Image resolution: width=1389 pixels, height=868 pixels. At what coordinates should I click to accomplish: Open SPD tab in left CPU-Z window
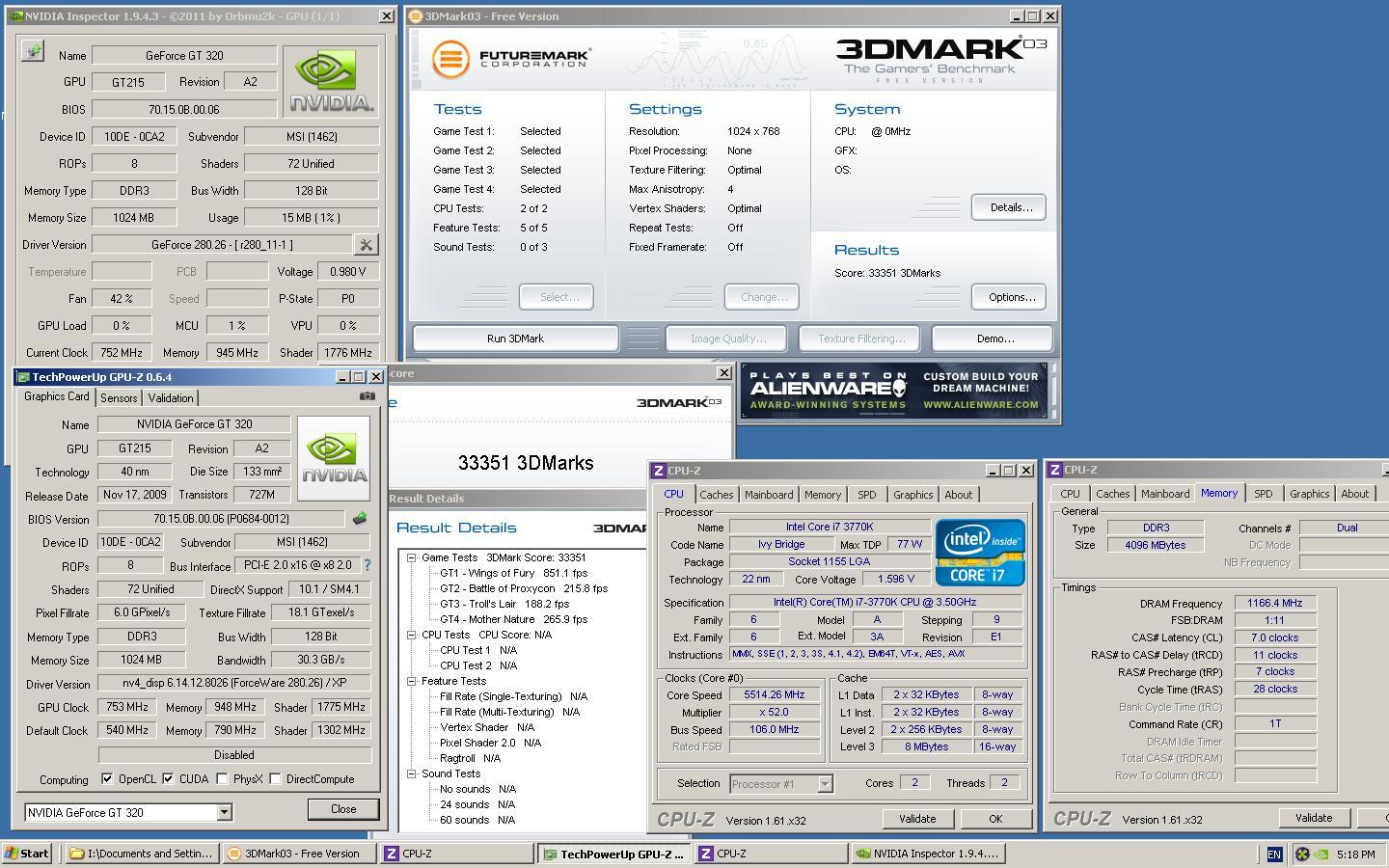[867, 494]
